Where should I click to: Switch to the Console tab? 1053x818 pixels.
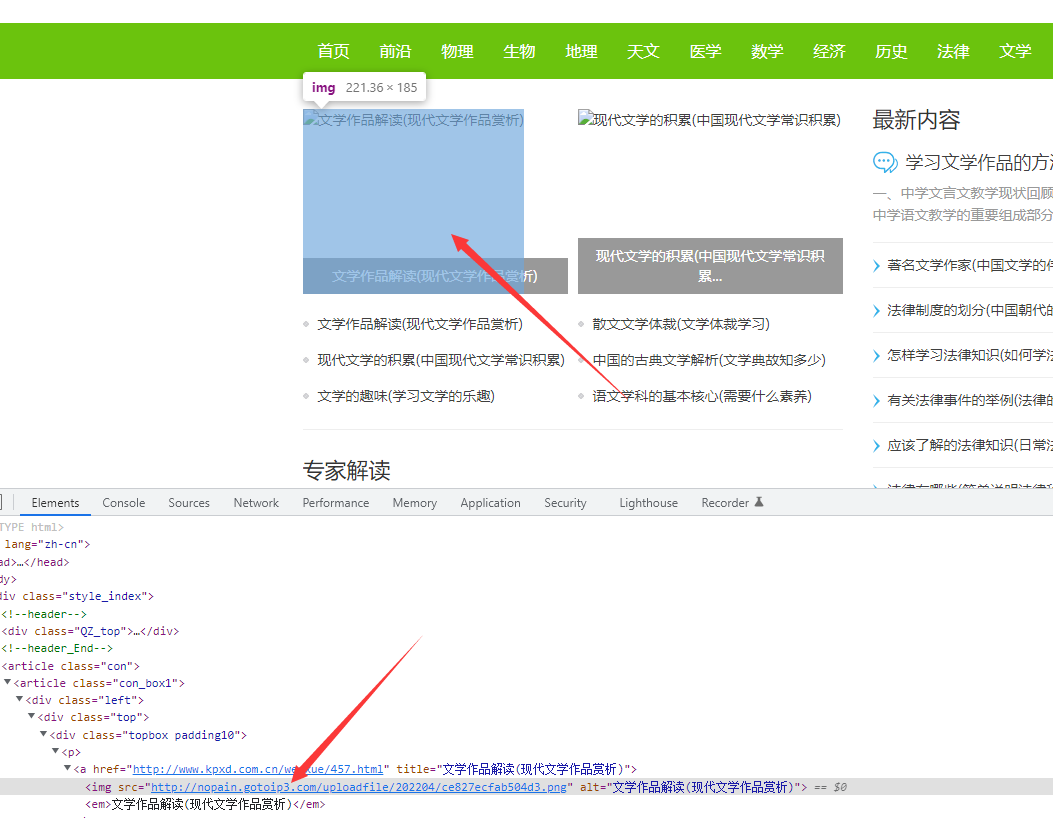124,503
